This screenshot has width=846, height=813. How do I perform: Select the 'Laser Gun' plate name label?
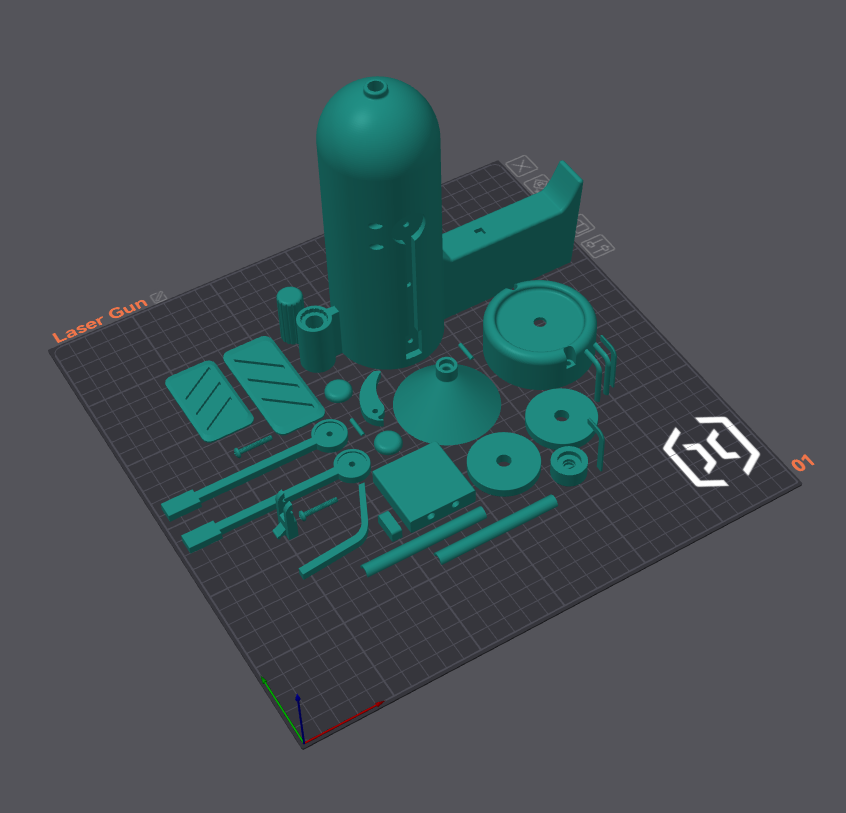point(100,319)
